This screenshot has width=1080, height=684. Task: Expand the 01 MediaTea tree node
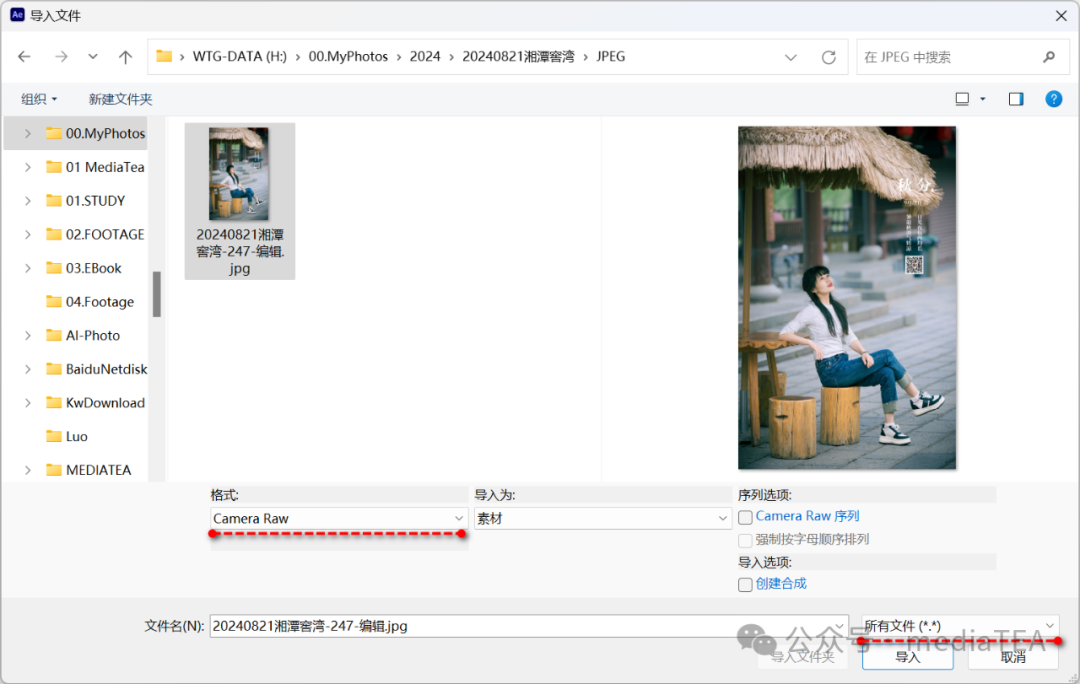[28, 167]
